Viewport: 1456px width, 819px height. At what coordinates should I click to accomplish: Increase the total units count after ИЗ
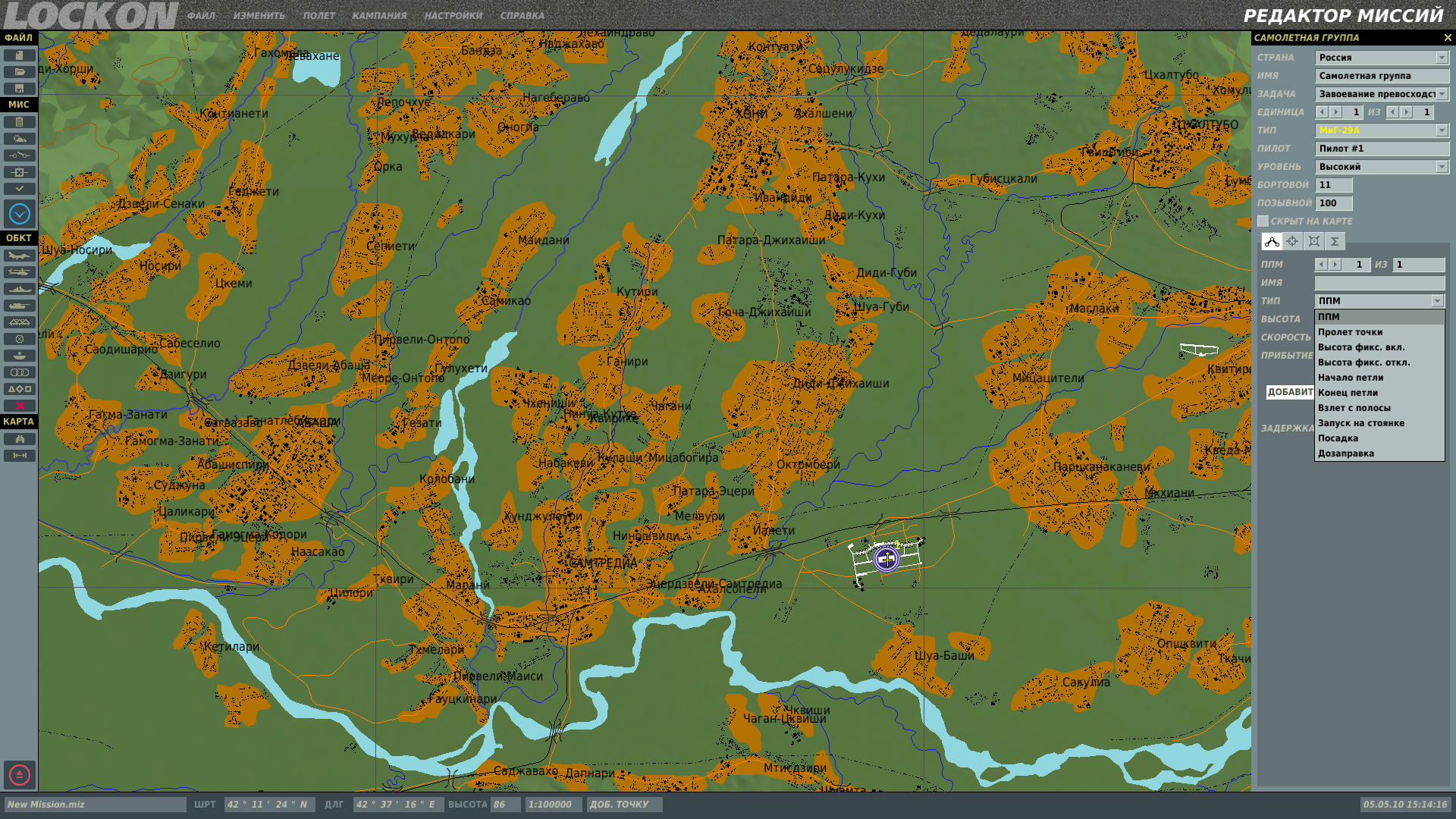point(1407,112)
